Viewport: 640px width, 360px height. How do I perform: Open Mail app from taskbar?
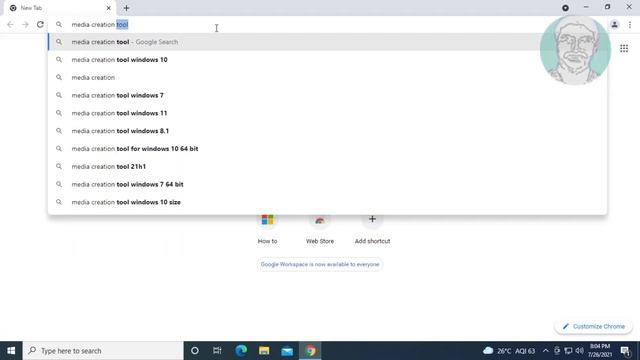point(287,351)
